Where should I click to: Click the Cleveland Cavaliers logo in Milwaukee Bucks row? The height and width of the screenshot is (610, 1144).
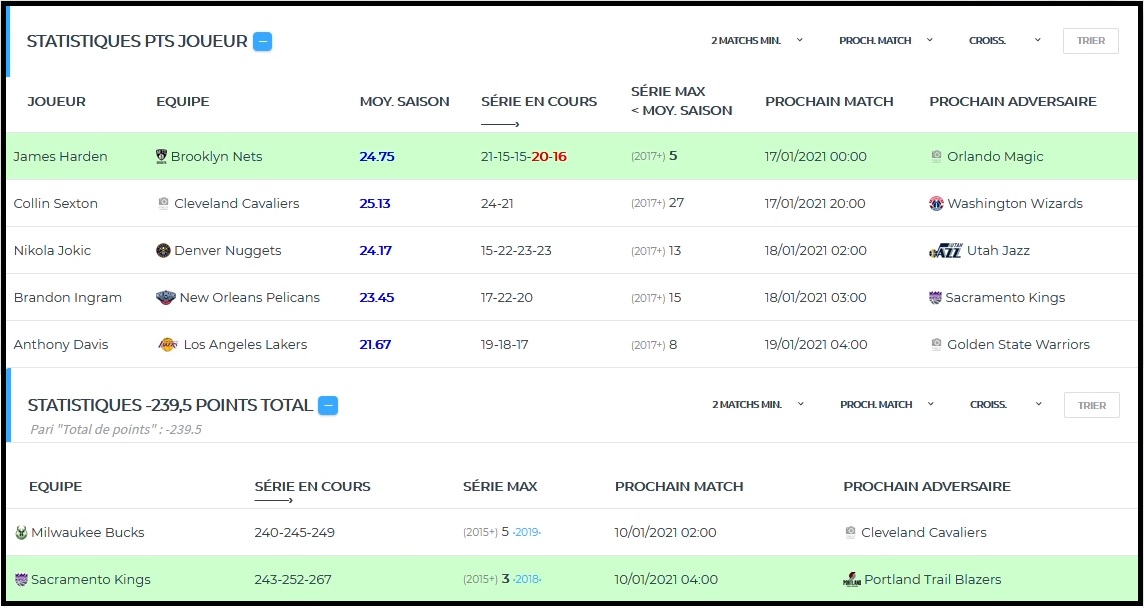coord(850,533)
